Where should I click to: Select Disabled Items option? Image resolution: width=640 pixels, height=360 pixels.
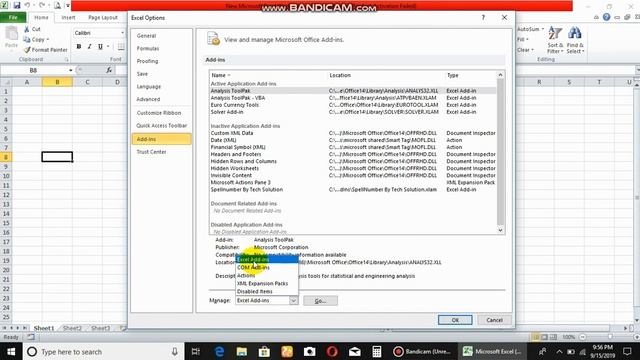click(267, 291)
